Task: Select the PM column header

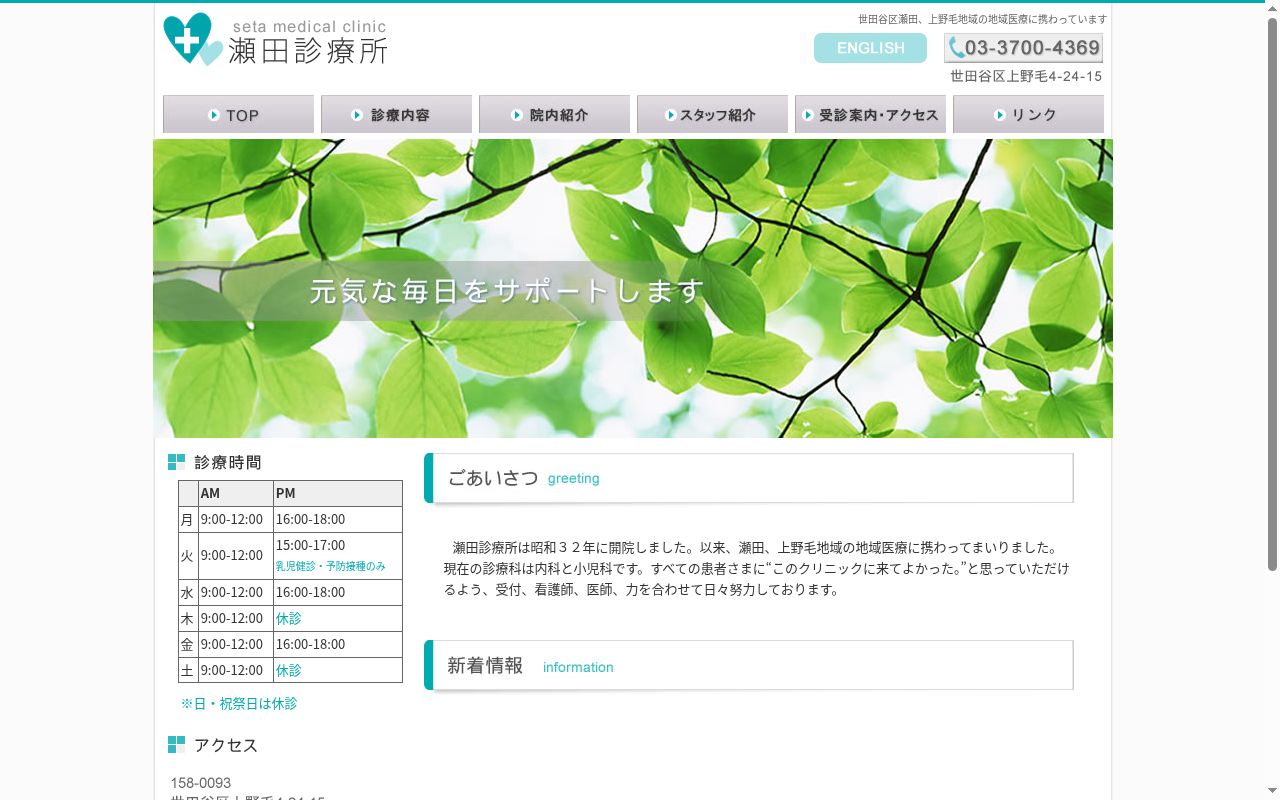Action: click(338, 493)
